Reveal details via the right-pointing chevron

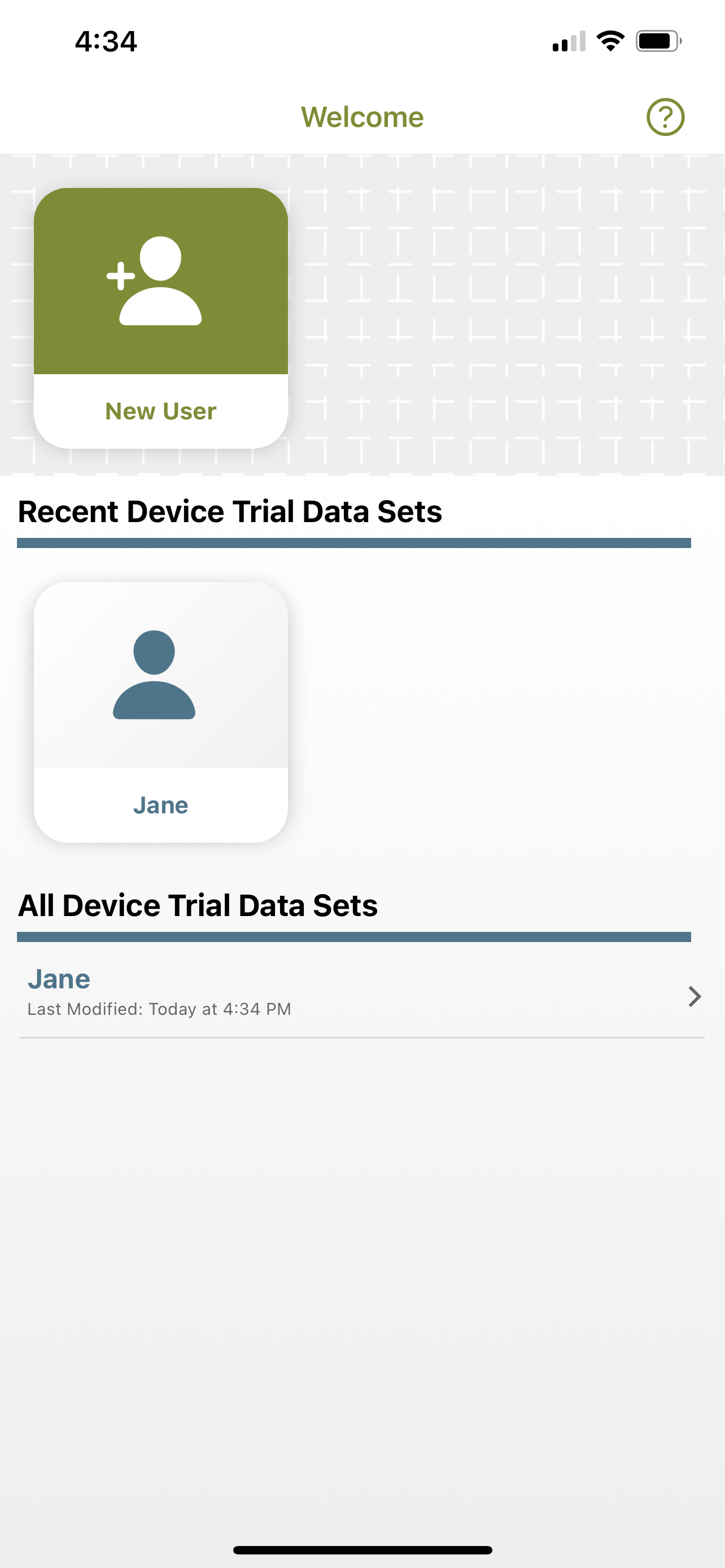[x=694, y=996]
